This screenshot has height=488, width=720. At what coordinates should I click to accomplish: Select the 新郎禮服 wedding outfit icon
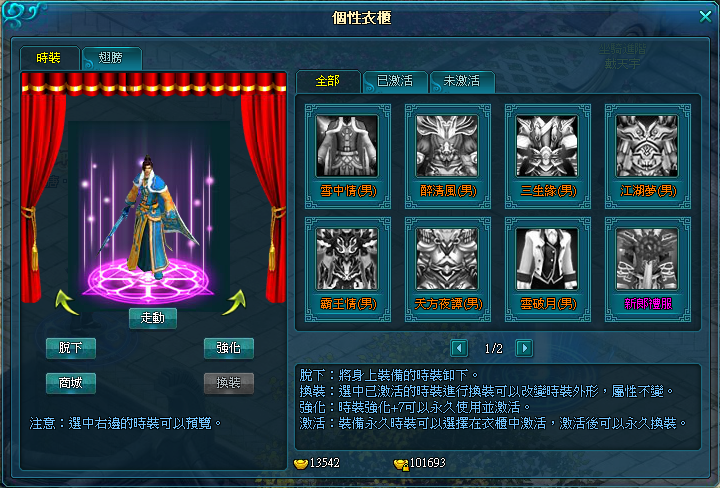[647, 259]
